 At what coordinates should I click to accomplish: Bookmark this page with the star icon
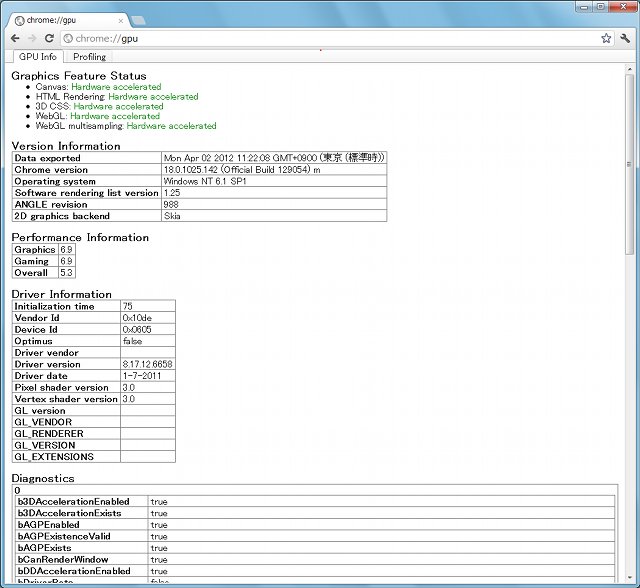(606, 38)
